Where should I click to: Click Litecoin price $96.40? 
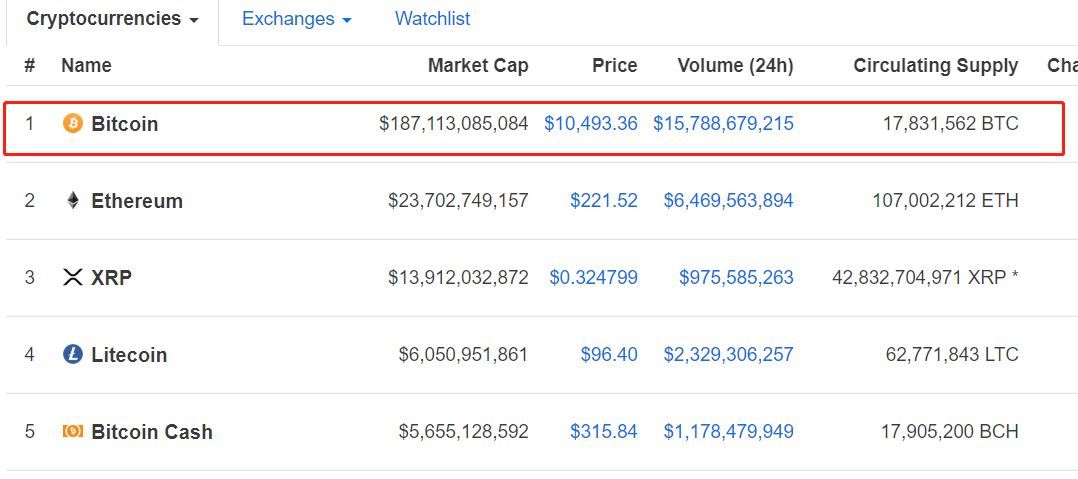coord(608,355)
